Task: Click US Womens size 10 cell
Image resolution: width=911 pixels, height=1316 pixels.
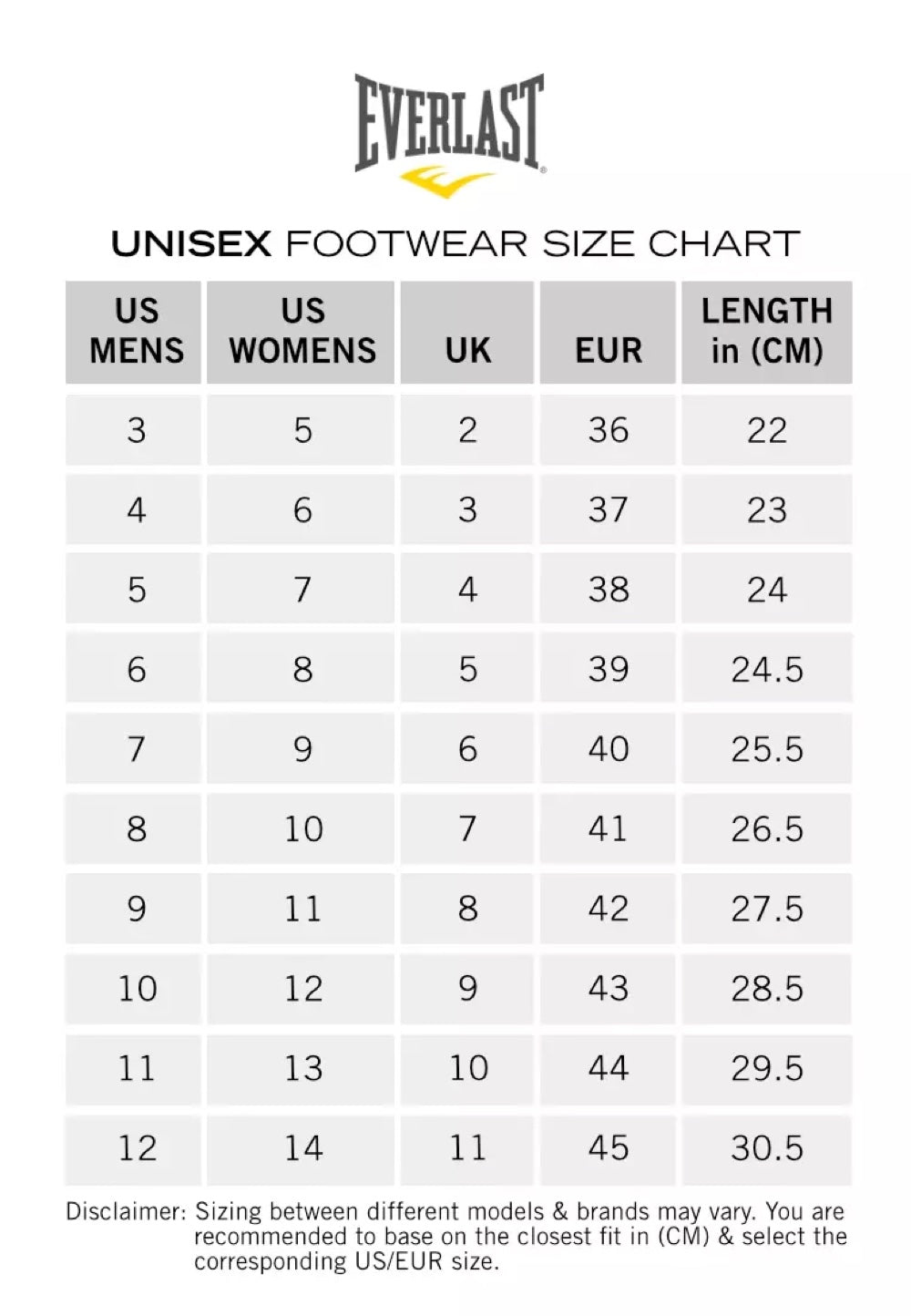Action: [x=302, y=829]
